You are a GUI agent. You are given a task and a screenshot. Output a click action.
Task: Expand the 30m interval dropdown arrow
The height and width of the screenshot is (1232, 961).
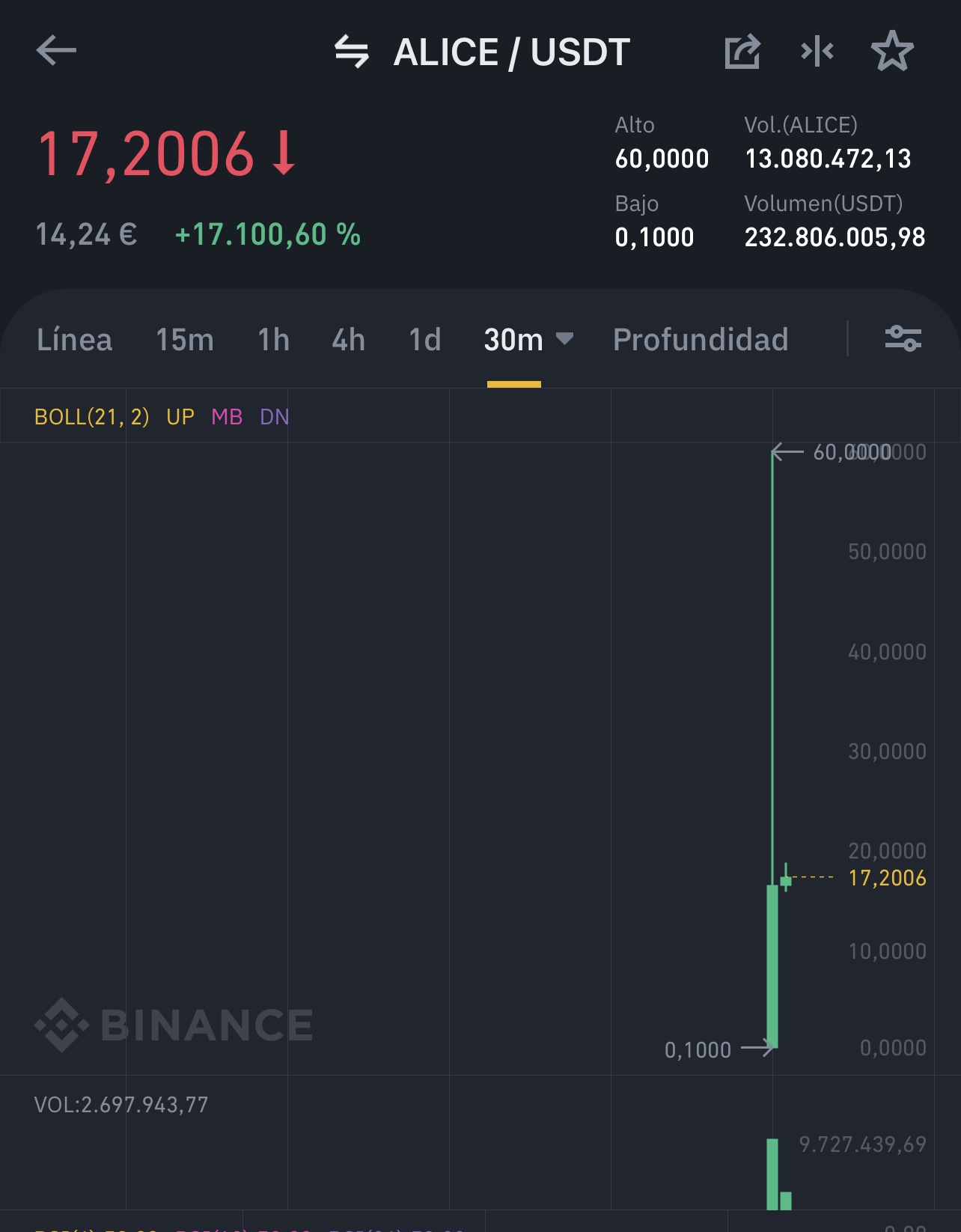[x=565, y=339]
